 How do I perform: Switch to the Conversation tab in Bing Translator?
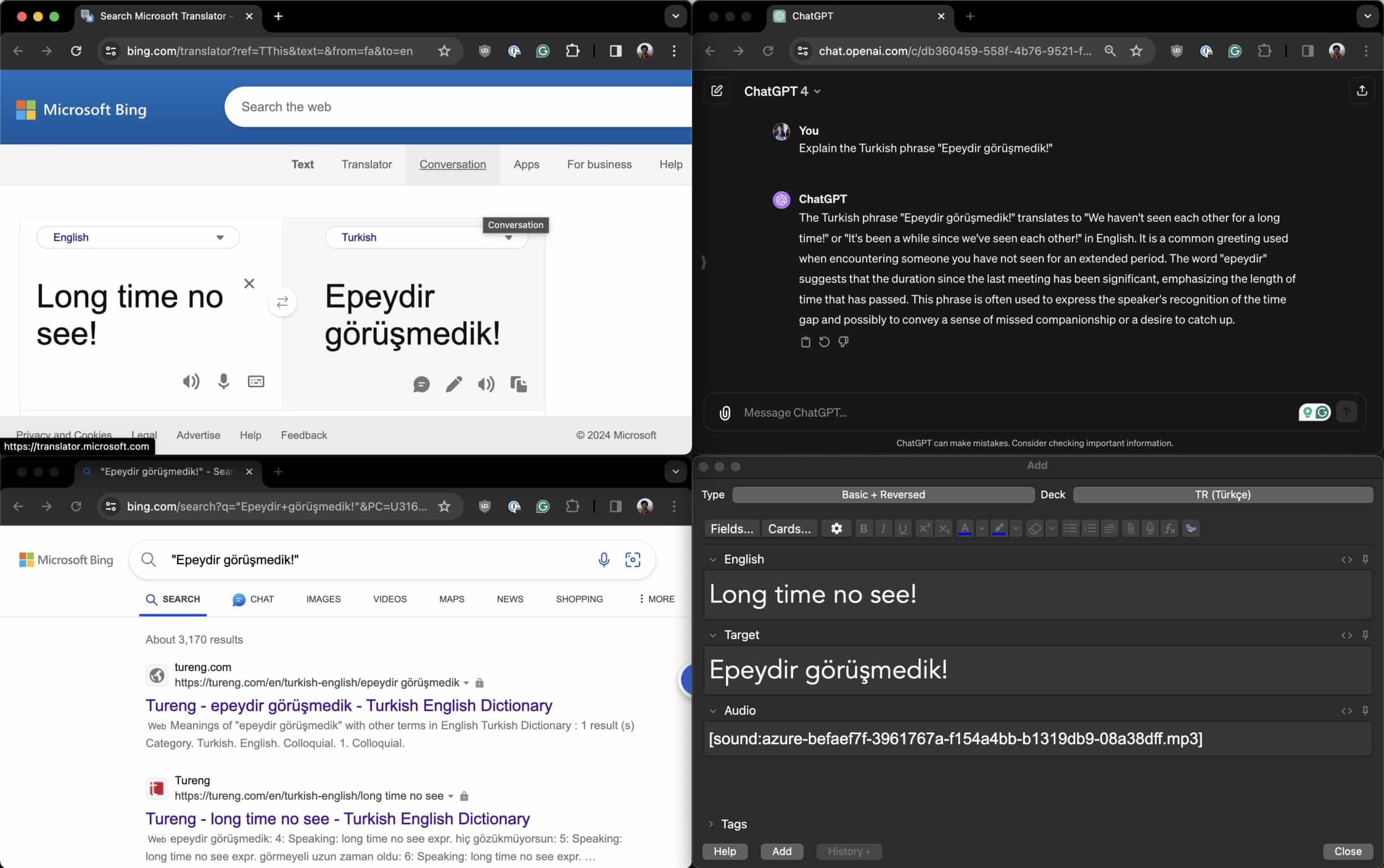[452, 165]
